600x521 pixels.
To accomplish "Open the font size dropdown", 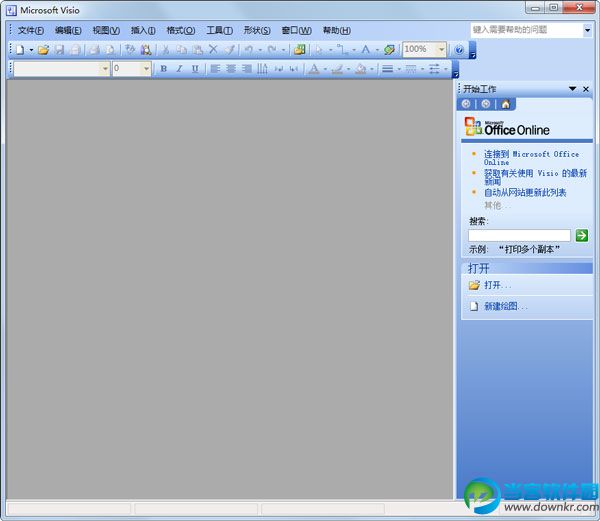I will click(146, 69).
